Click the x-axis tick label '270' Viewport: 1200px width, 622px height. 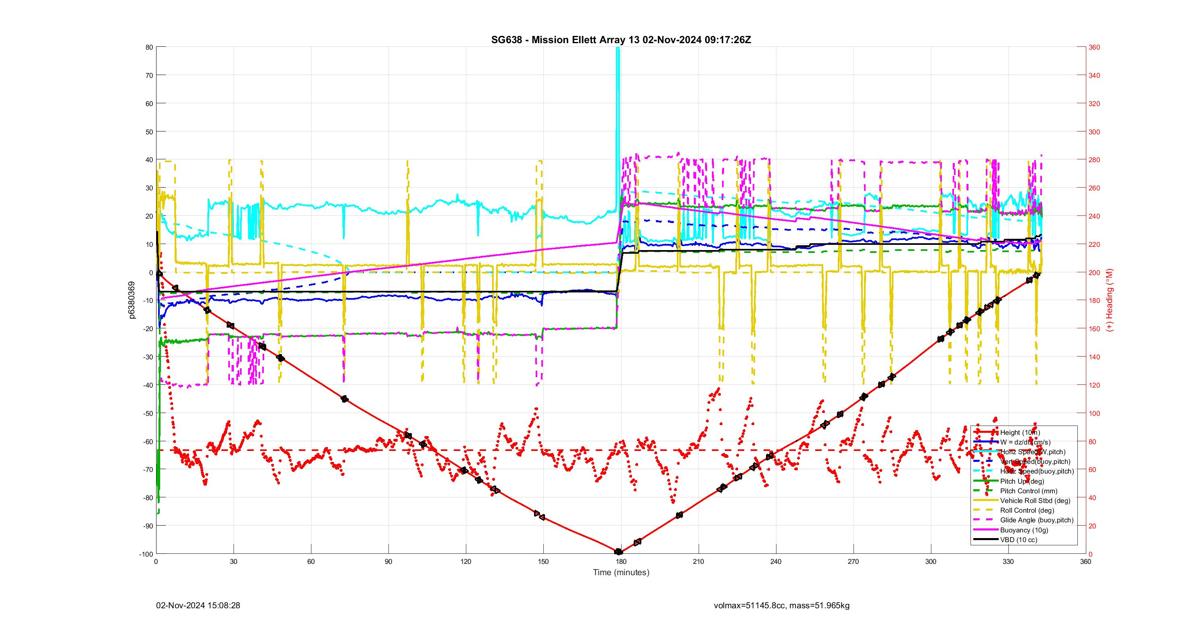[853, 562]
